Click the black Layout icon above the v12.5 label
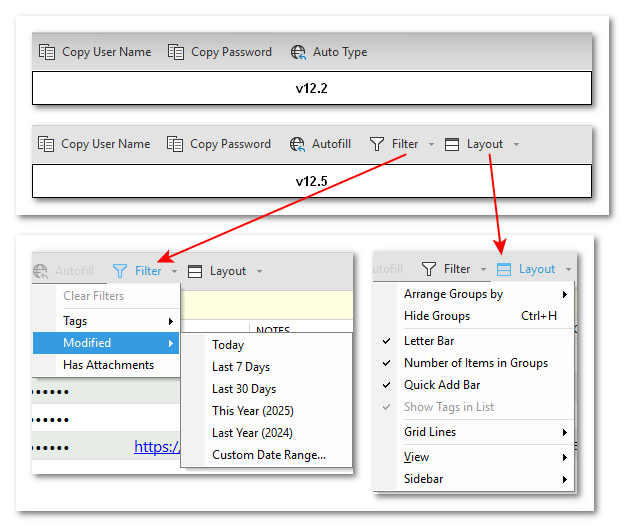 [x=452, y=144]
